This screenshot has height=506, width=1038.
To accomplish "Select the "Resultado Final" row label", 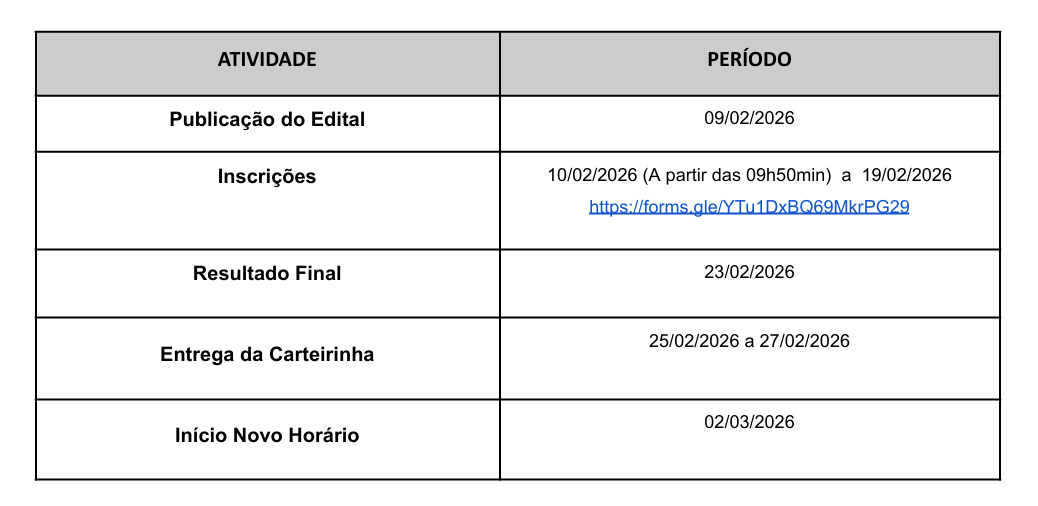I will (x=267, y=273).
